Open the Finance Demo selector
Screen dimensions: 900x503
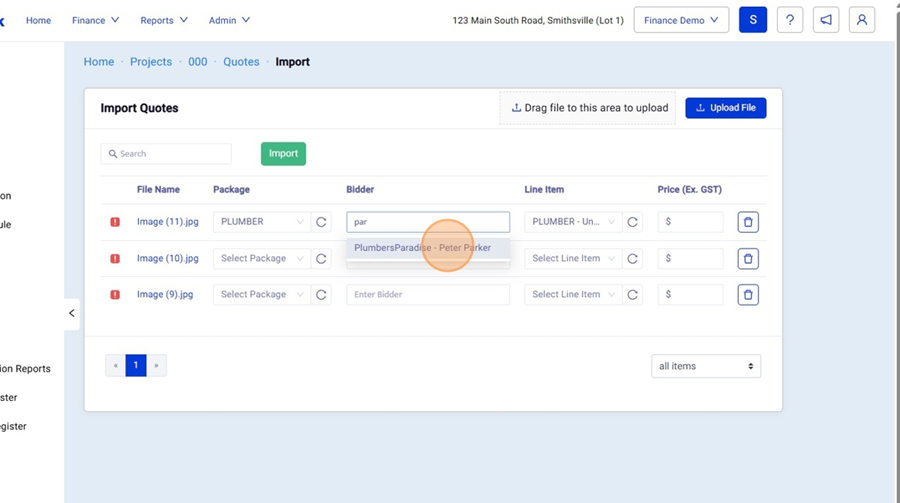(681, 20)
